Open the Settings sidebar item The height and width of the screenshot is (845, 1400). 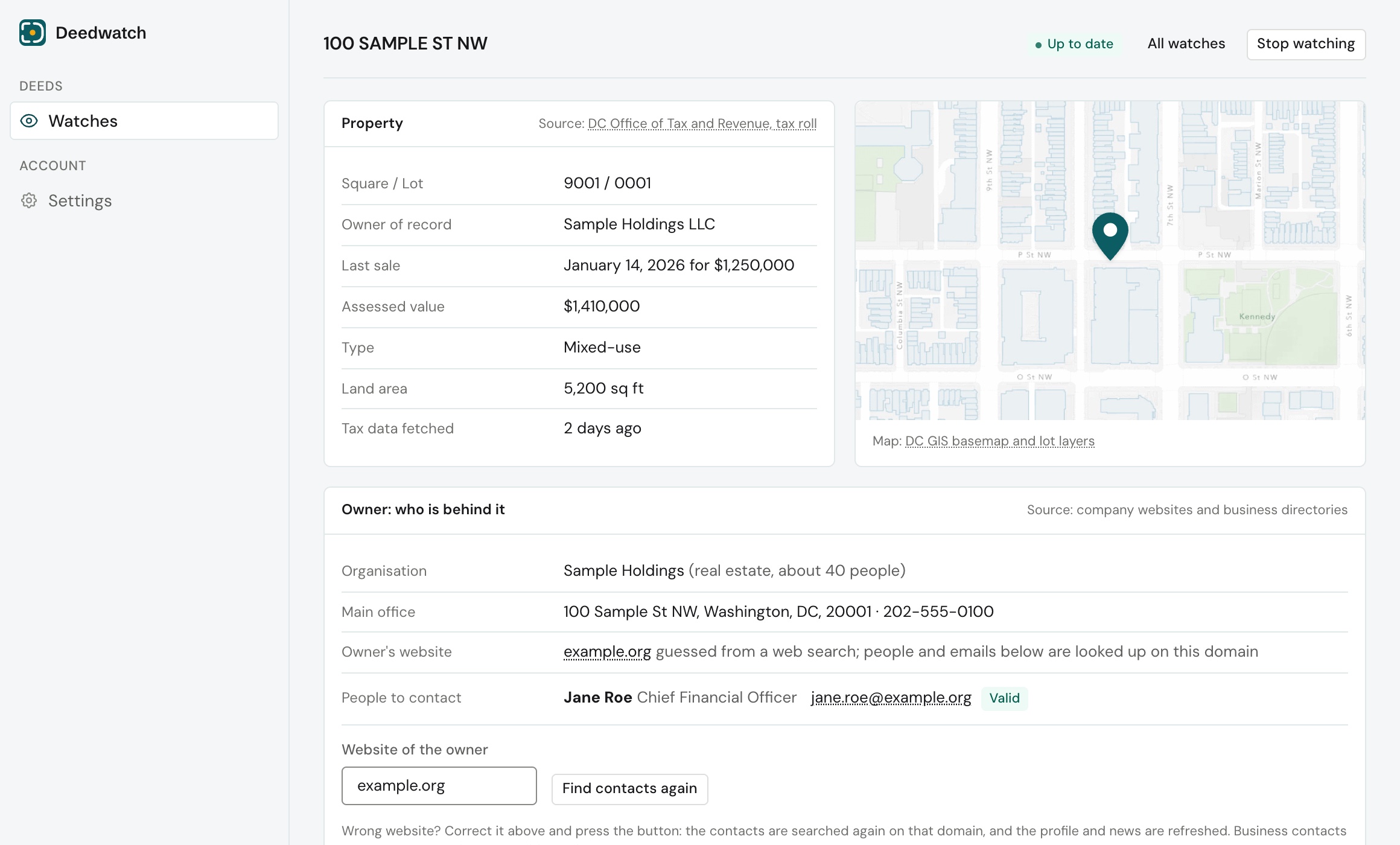[144, 200]
